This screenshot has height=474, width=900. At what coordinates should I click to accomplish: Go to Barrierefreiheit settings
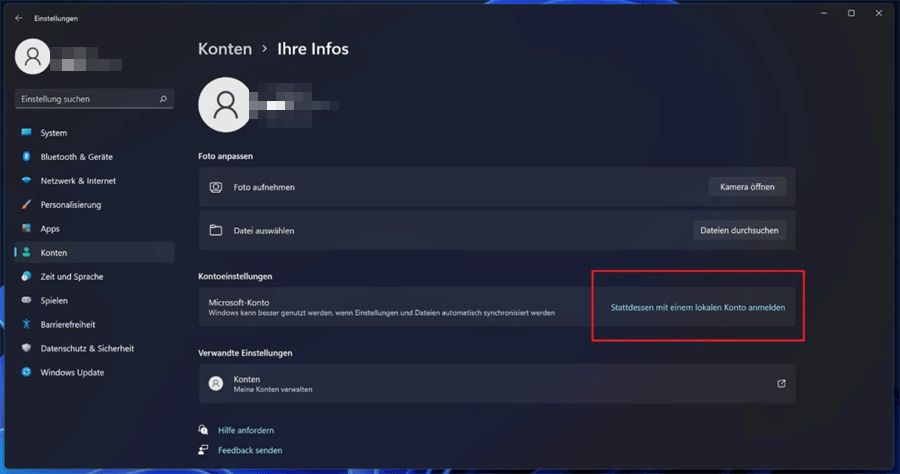point(94,324)
